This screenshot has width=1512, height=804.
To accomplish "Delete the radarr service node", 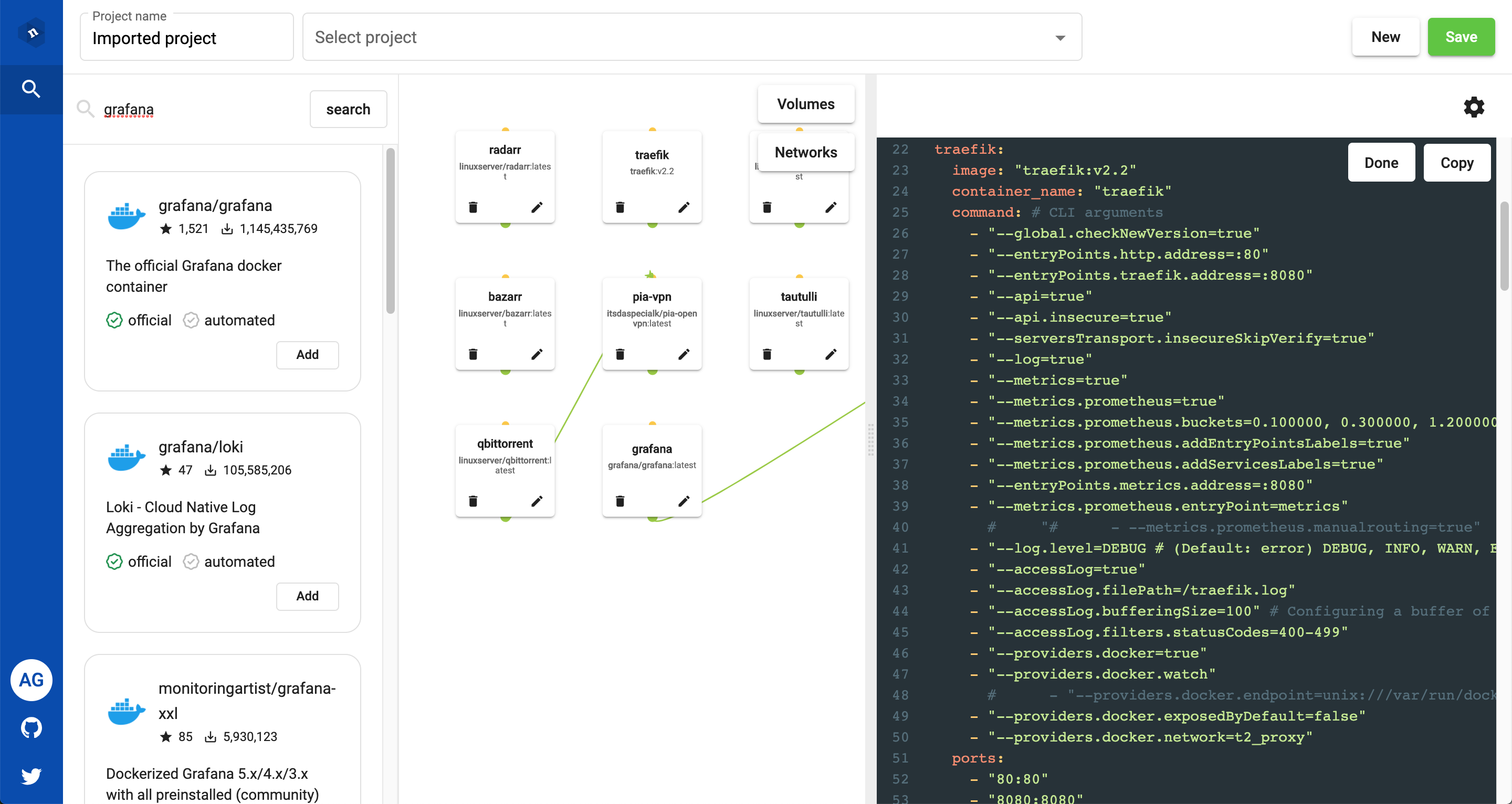I will [473, 207].
